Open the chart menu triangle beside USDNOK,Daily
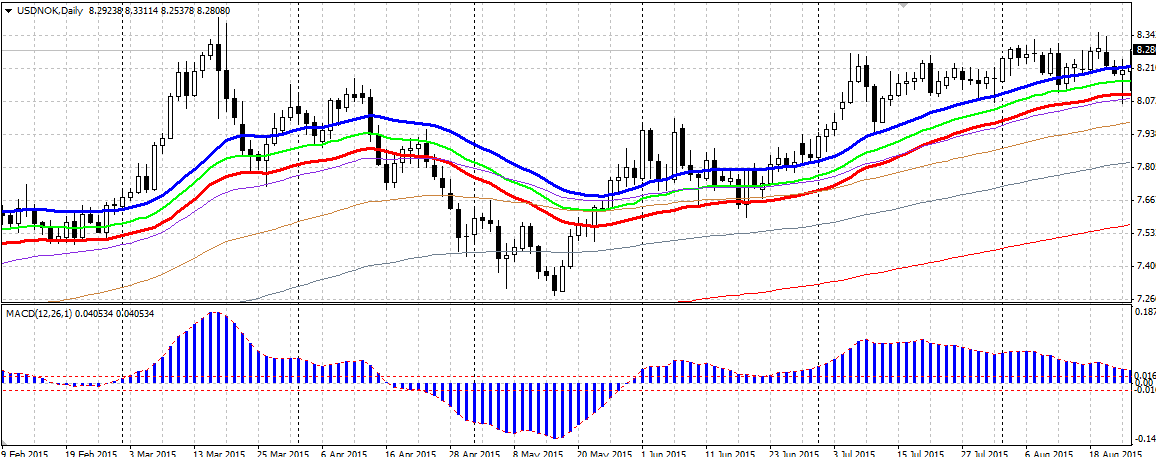The width and height of the screenshot is (1156, 466). [x=9, y=10]
